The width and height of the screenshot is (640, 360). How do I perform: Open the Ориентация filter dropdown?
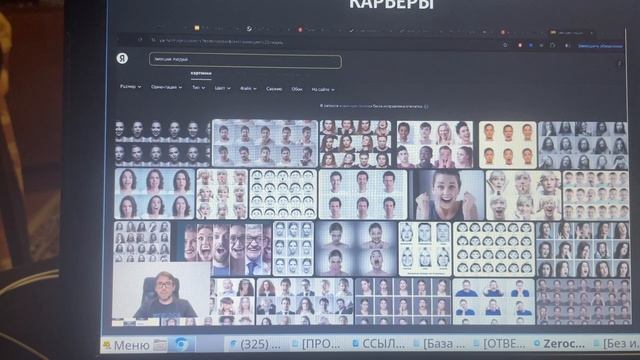[167, 87]
